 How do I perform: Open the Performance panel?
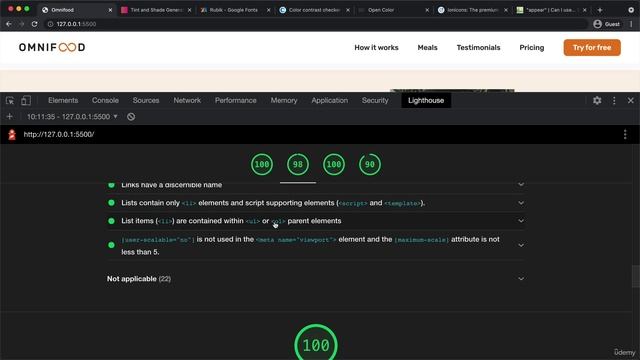pos(236,100)
